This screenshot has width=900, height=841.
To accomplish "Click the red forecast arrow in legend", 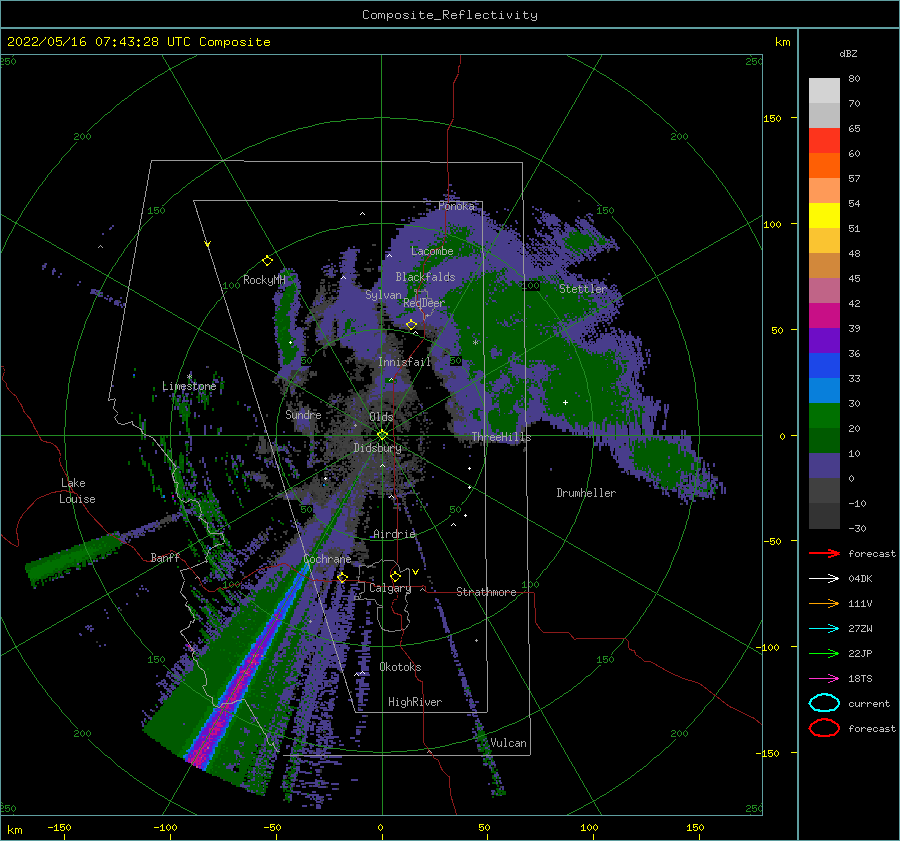I will pos(824,553).
